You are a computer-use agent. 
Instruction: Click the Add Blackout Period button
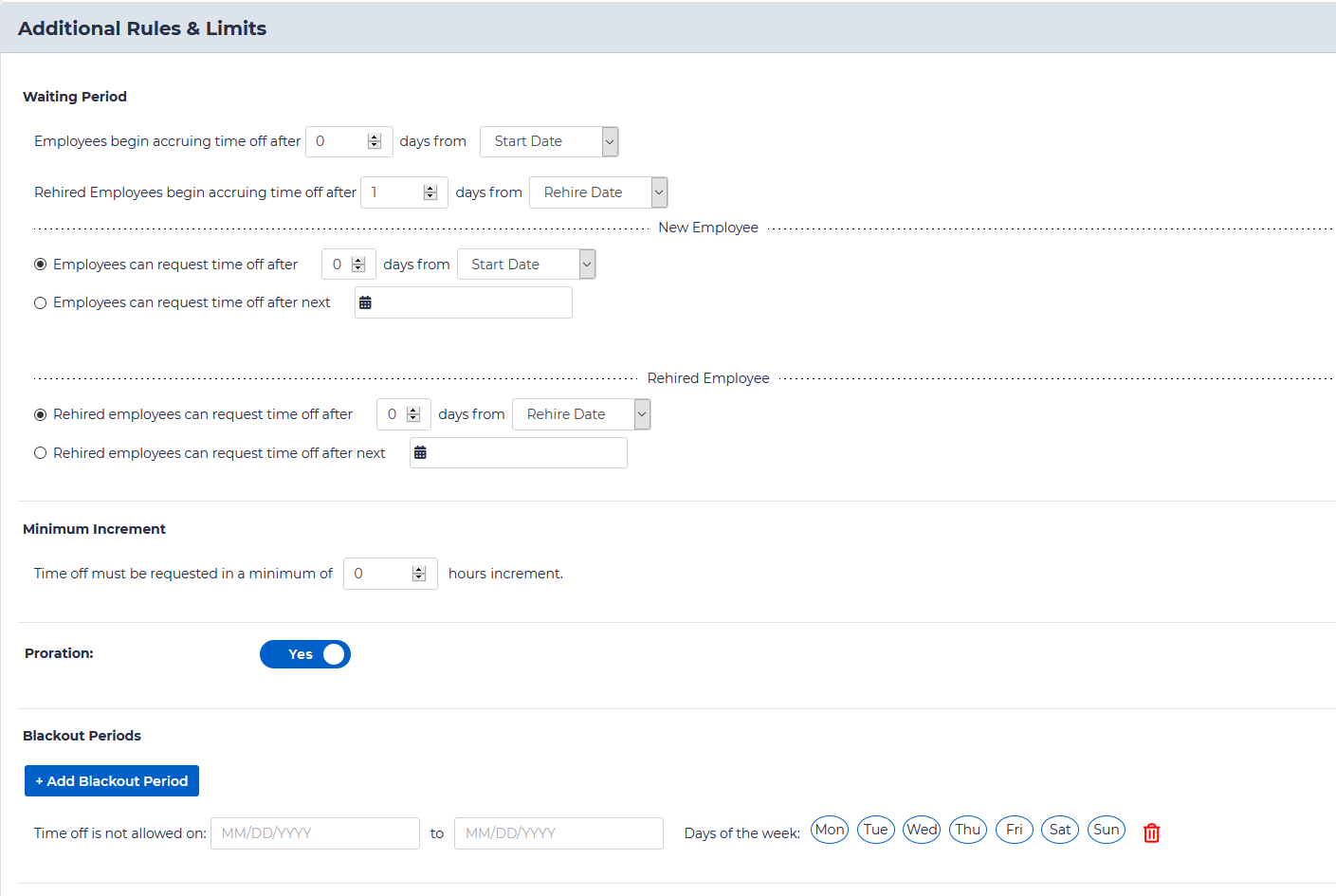112,781
